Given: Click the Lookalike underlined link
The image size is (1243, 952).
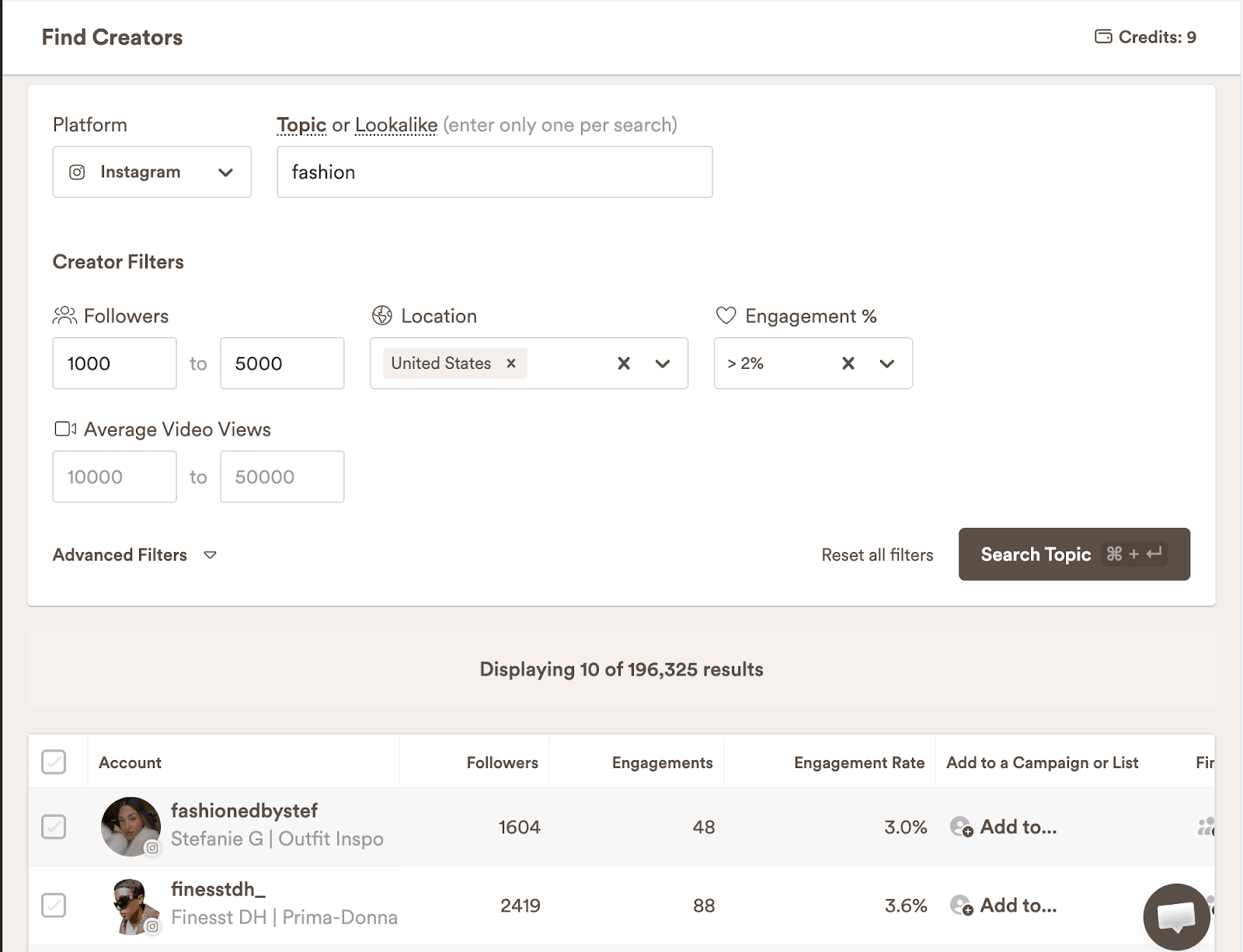Looking at the screenshot, I should [396, 124].
